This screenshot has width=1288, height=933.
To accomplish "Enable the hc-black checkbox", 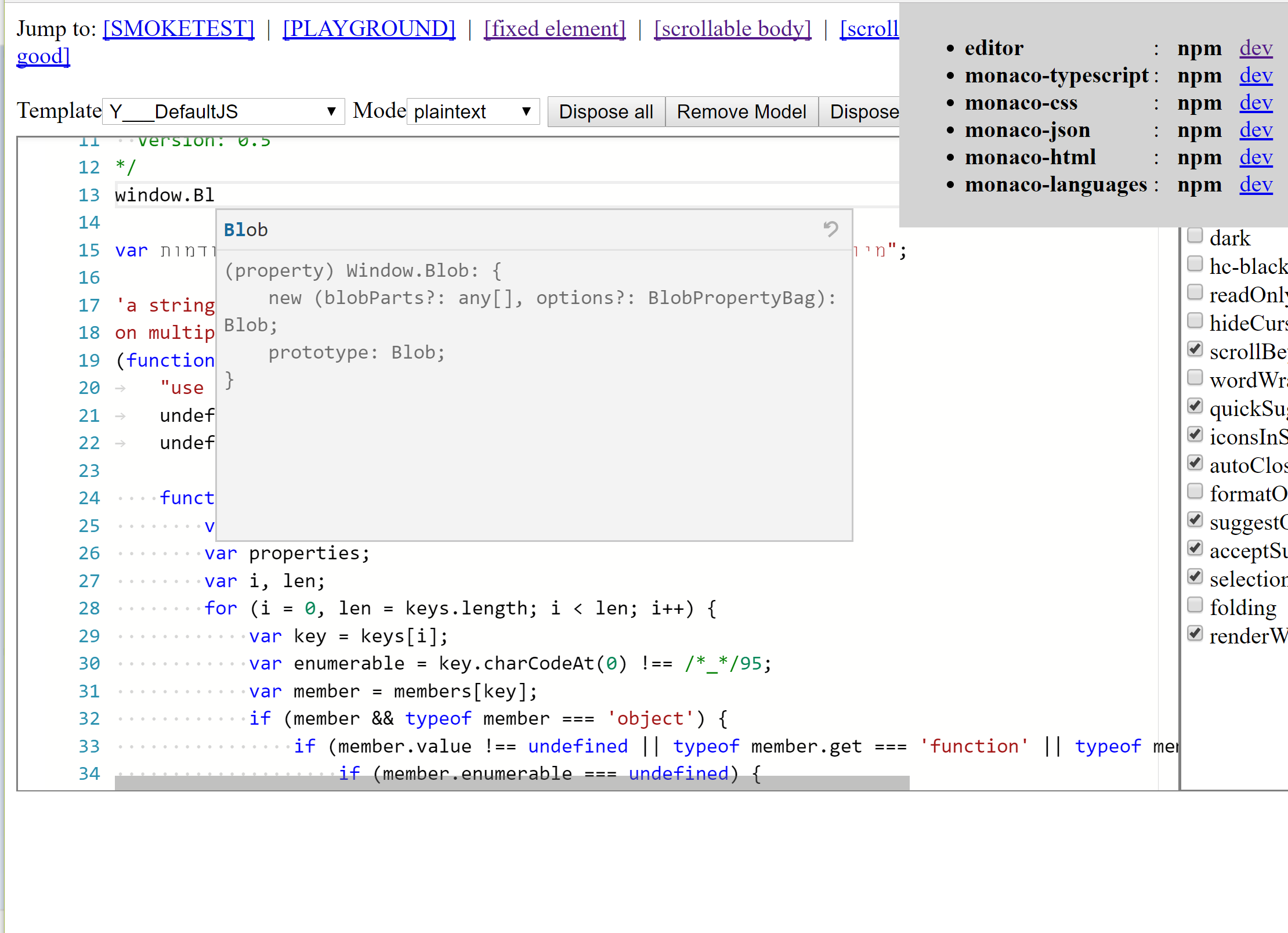I will [1195, 264].
